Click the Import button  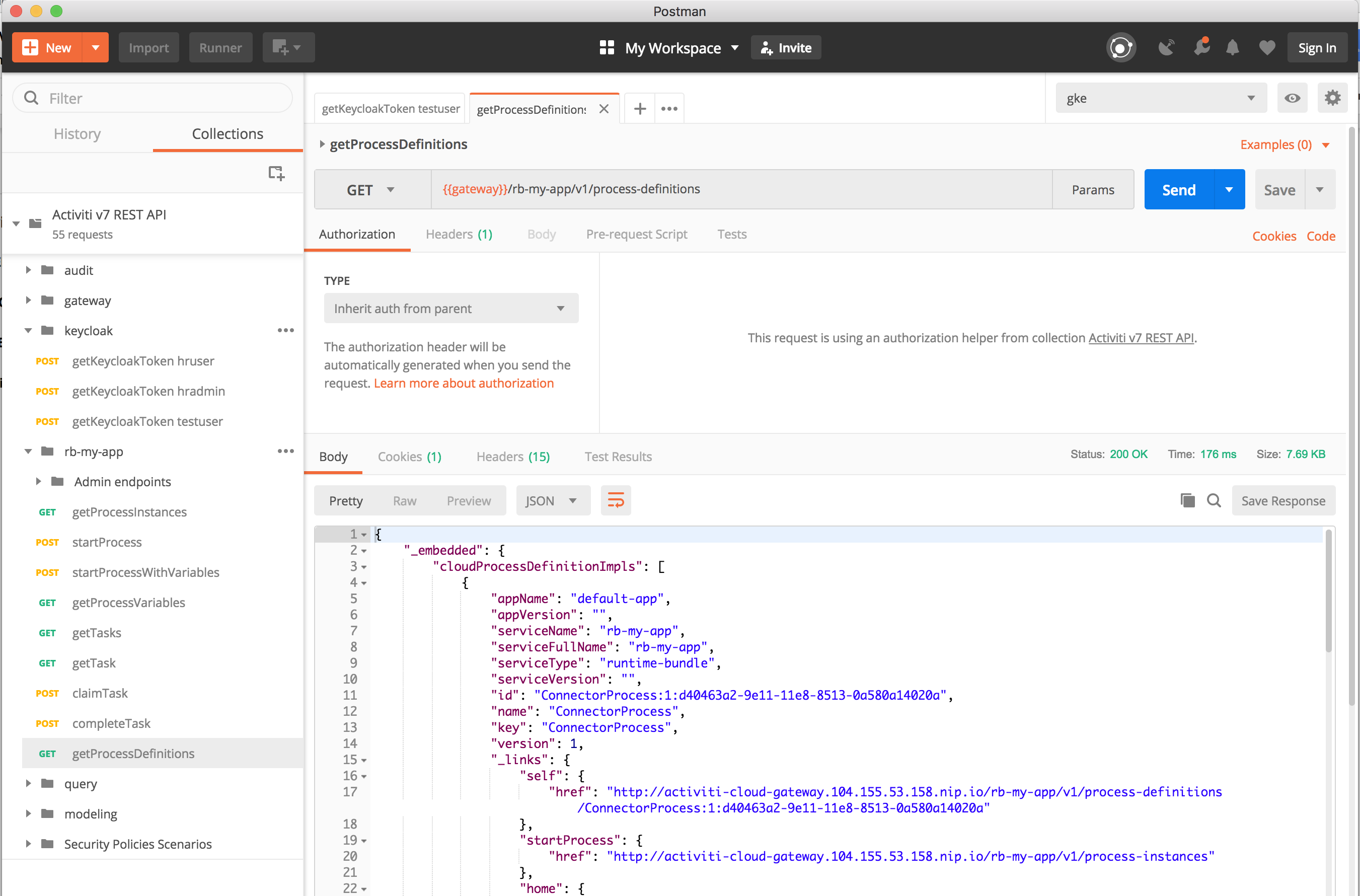[148, 47]
